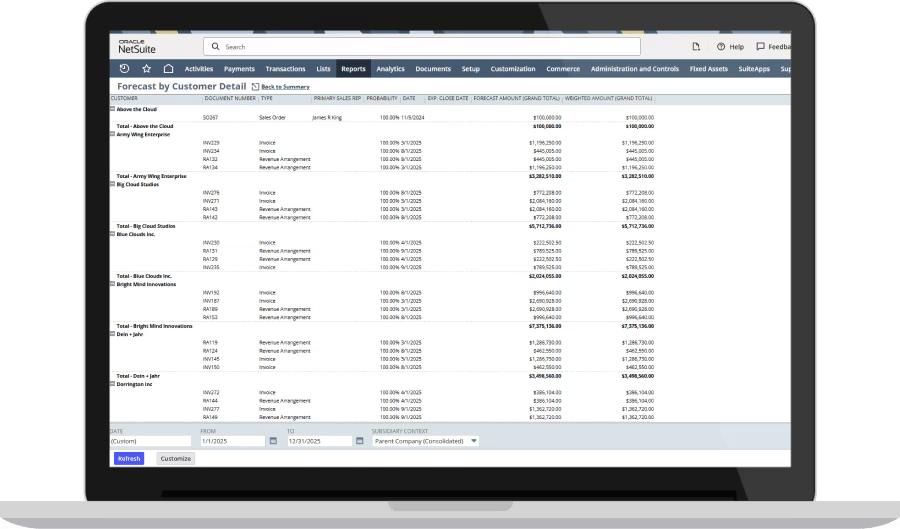Image resolution: width=900 pixels, height=529 pixels.
Task: Select Total - Army Wing Enterprise row
Action: 382,176
